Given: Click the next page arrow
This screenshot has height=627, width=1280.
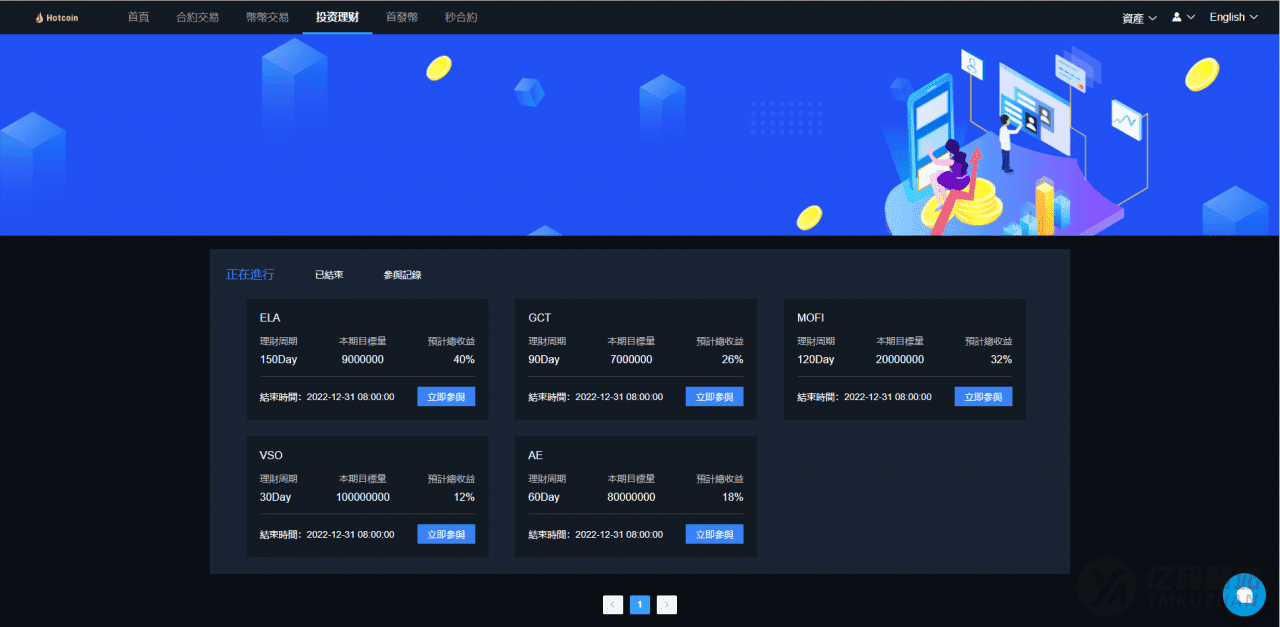Looking at the screenshot, I should [666, 604].
